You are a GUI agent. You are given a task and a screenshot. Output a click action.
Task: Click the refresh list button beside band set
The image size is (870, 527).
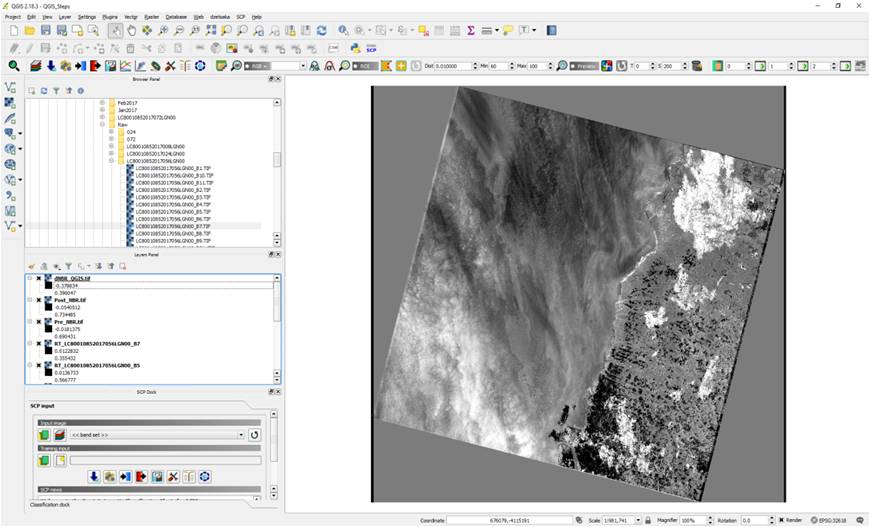(x=254, y=435)
